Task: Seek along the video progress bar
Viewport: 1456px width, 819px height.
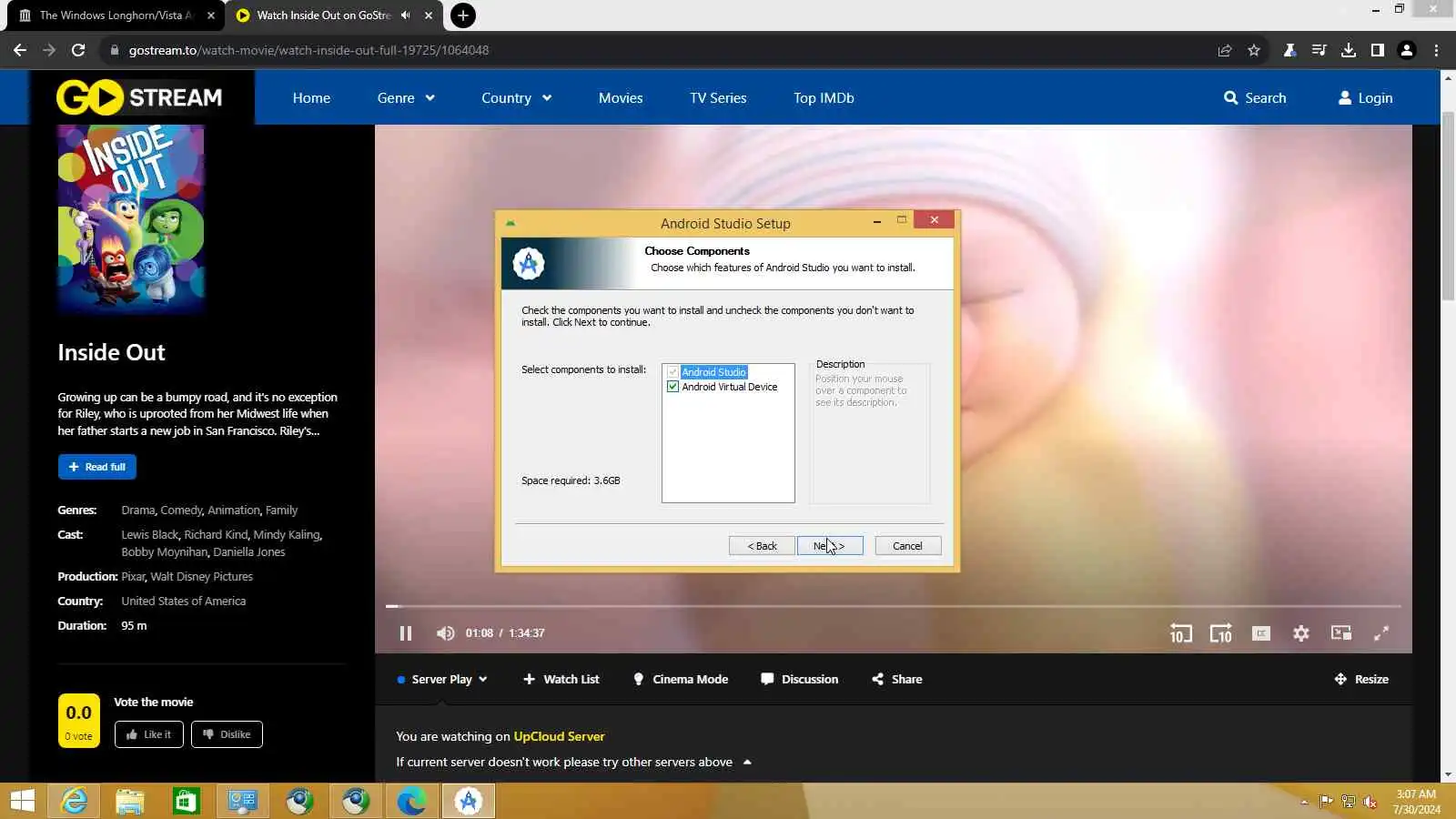Action: (x=893, y=606)
